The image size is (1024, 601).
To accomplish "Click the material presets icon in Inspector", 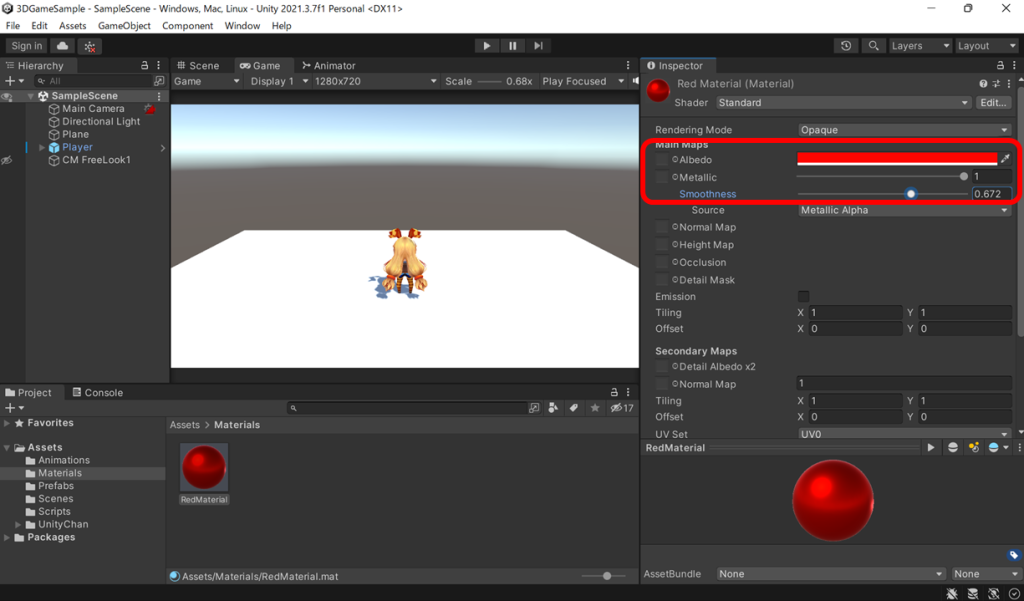I will pos(995,83).
